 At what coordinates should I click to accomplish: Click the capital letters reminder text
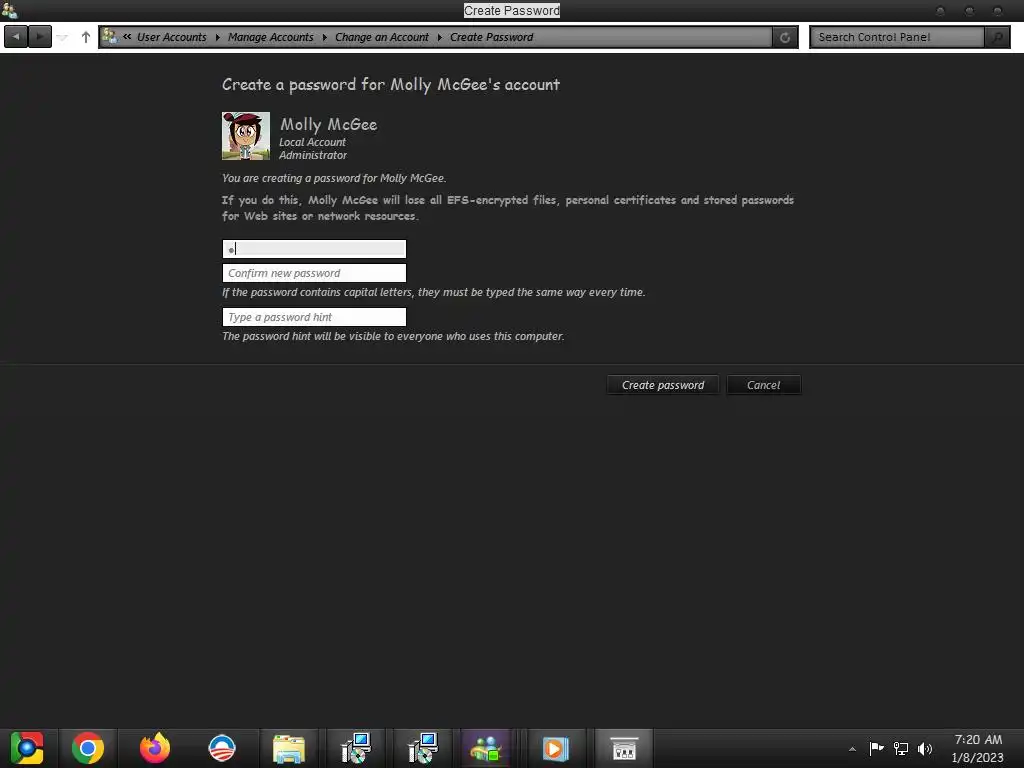[x=433, y=292]
